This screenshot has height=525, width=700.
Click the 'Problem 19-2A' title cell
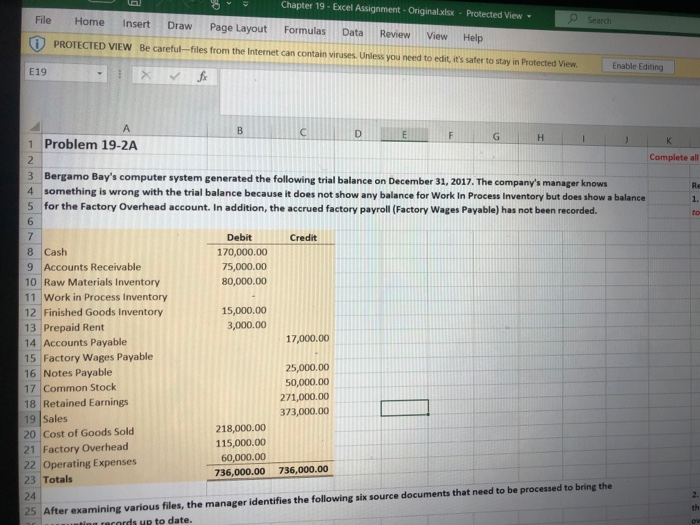click(x=91, y=145)
